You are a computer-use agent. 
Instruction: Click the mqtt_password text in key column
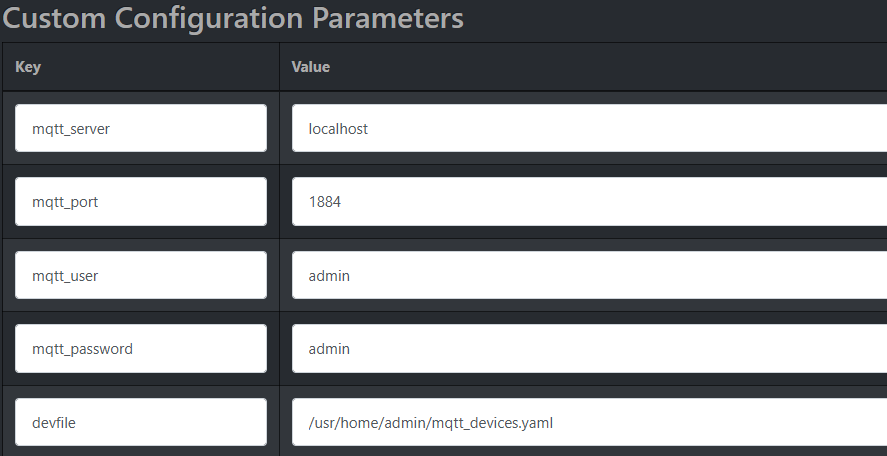click(82, 348)
